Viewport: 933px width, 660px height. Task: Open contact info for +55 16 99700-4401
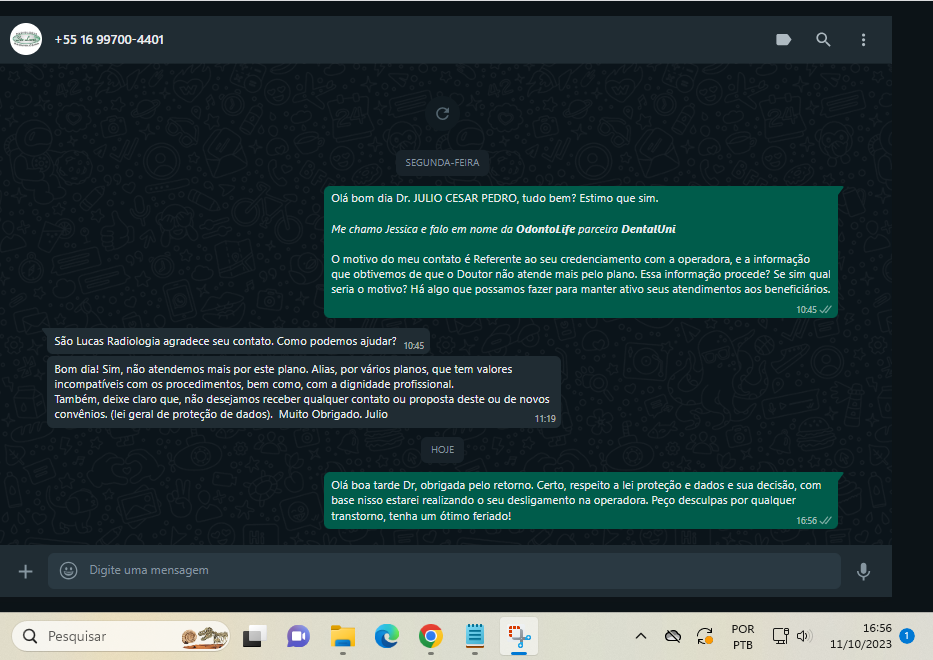coord(110,40)
